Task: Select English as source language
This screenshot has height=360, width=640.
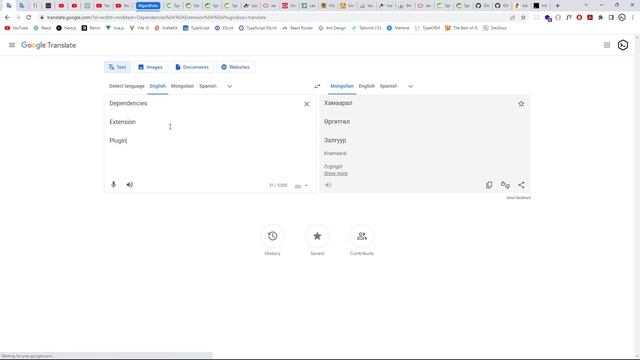Action: pyautogui.click(x=158, y=86)
